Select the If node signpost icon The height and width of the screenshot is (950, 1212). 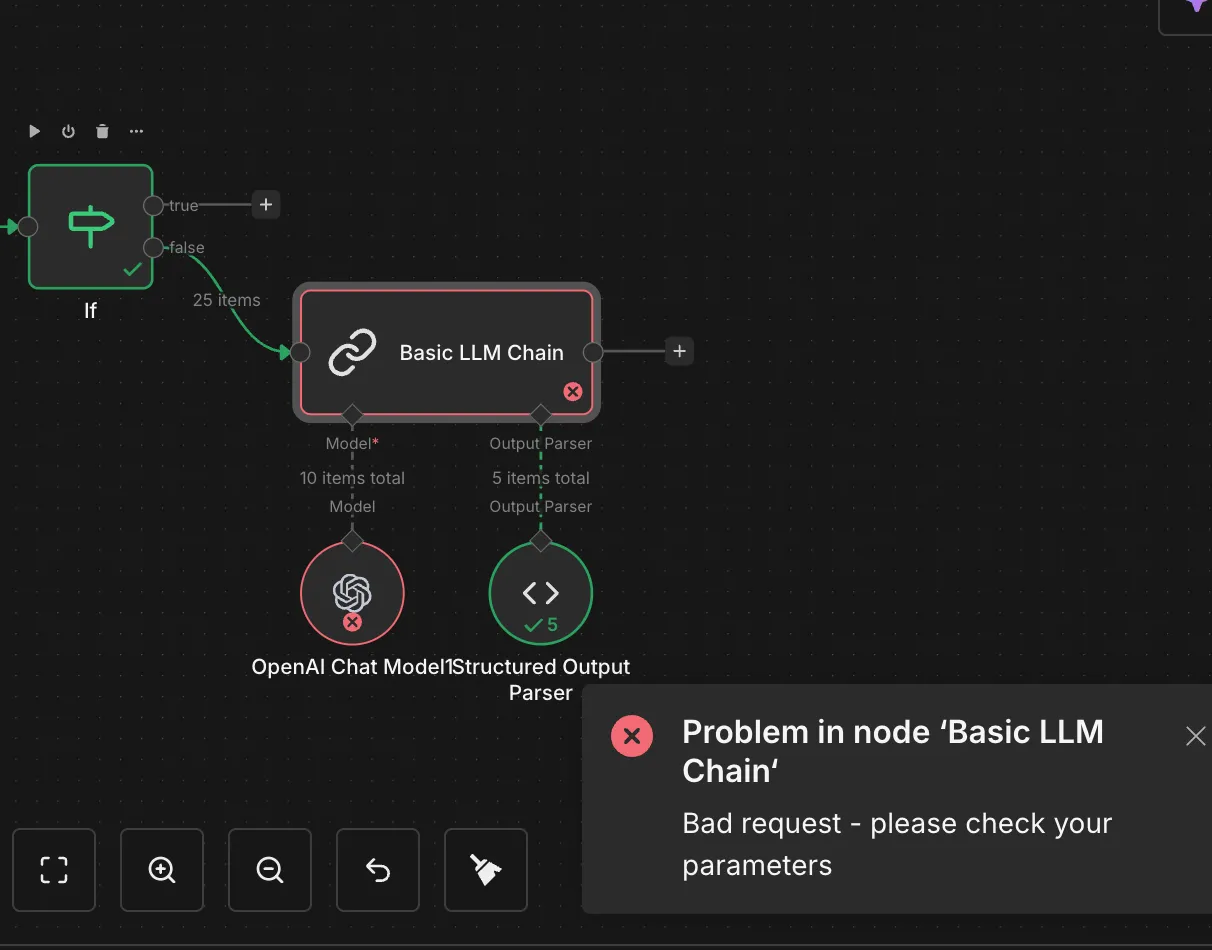coord(91,227)
